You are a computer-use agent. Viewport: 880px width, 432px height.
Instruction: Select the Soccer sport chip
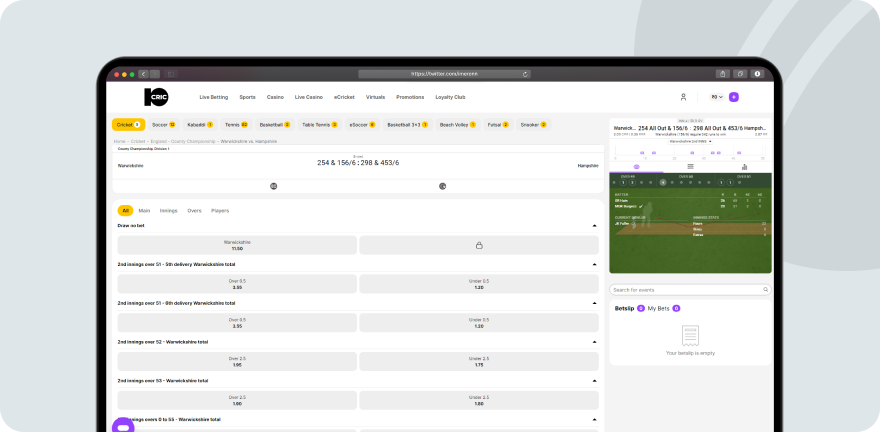(x=164, y=125)
